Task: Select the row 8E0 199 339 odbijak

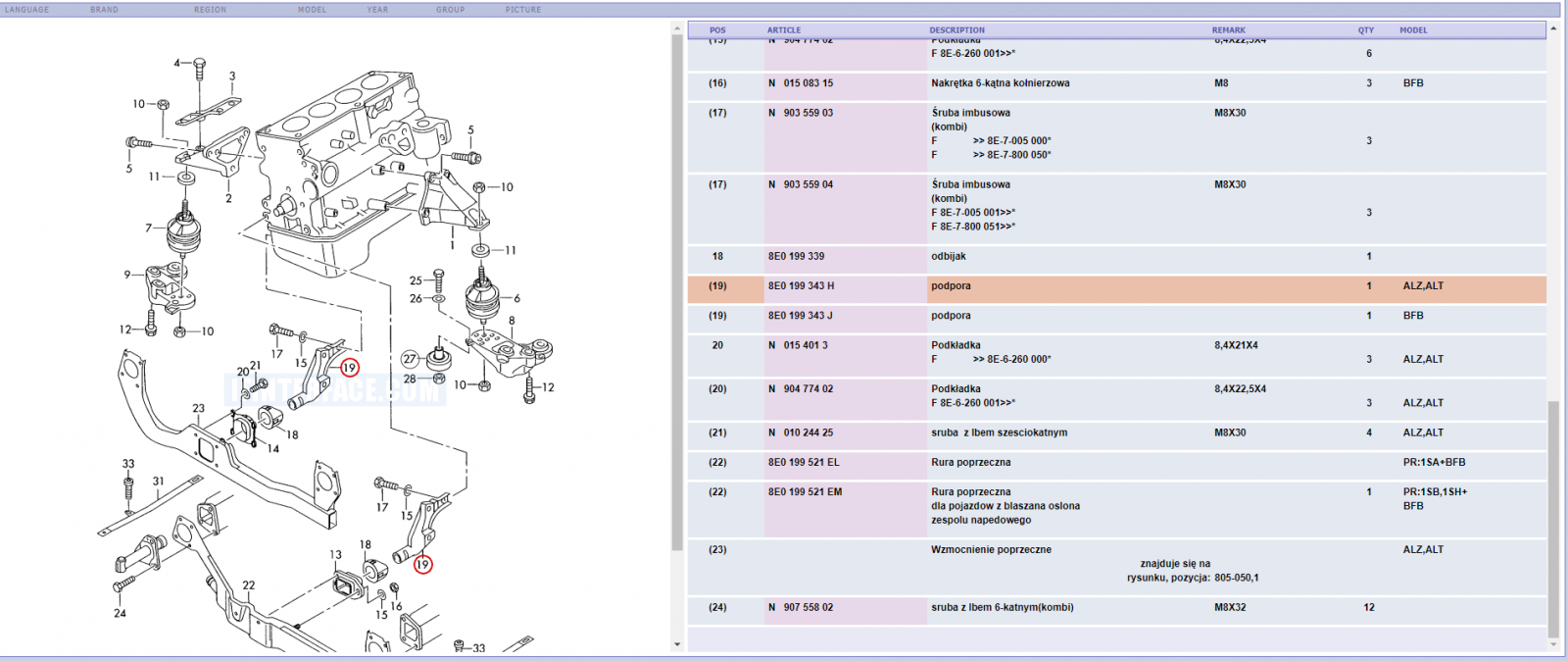Action: pyautogui.click(x=1117, y=259)
